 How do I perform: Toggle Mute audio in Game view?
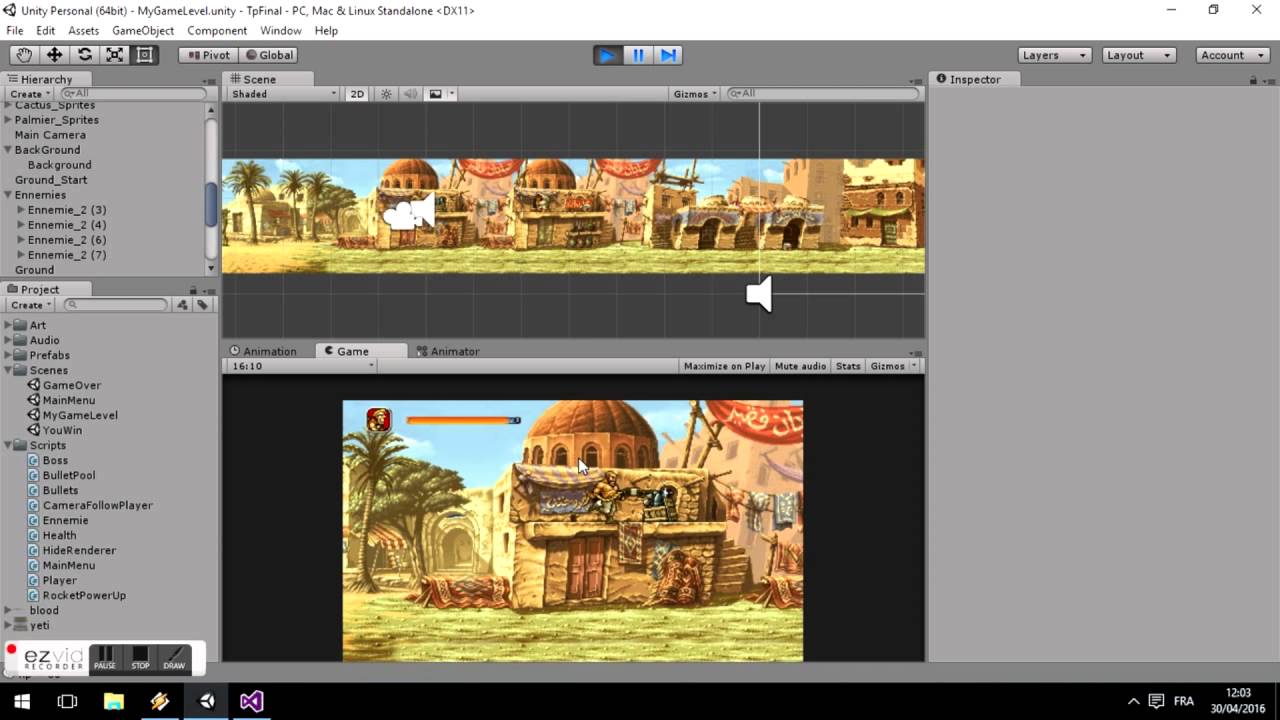tap(801, 366)
